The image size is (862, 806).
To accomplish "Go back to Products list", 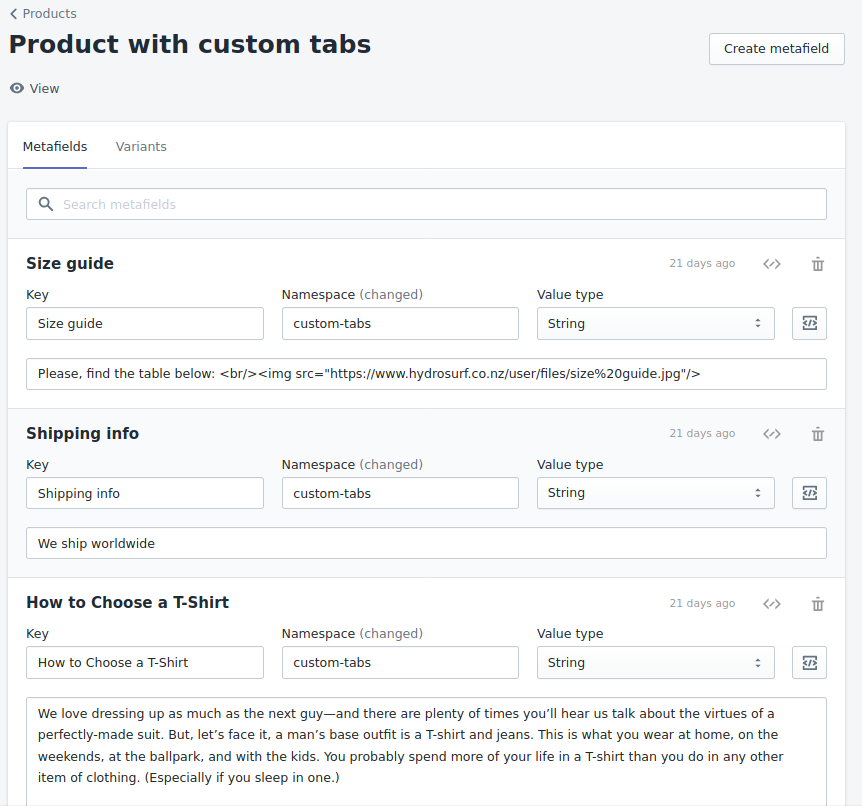I will 43,14.
